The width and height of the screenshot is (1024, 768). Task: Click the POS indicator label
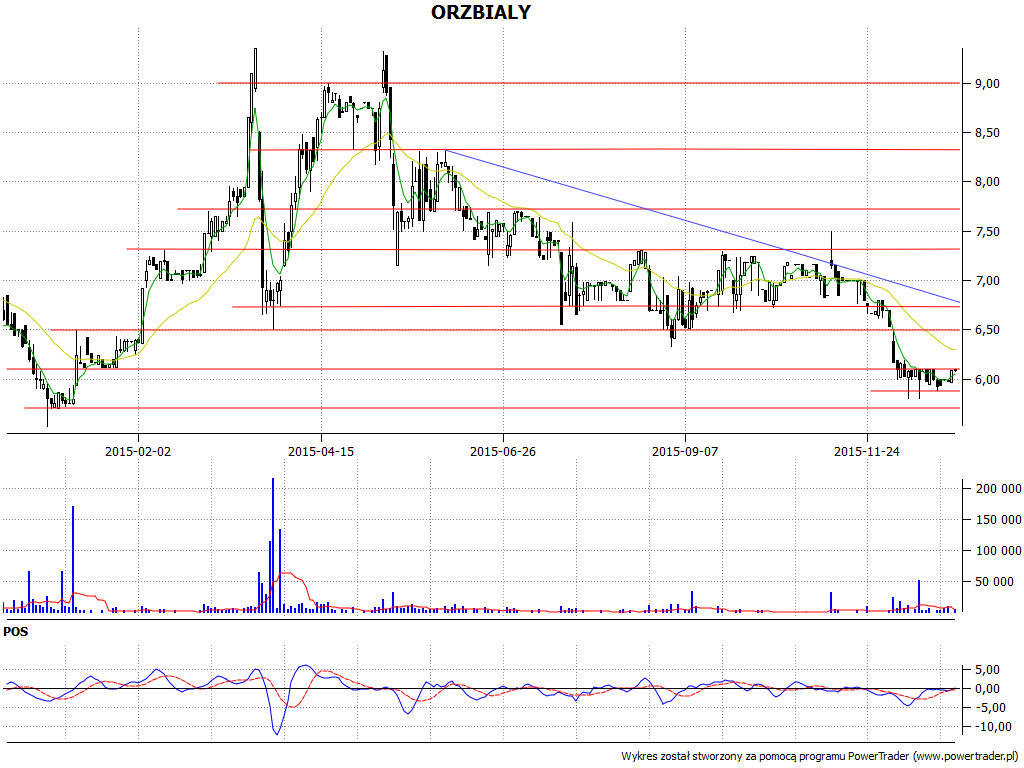16,632
